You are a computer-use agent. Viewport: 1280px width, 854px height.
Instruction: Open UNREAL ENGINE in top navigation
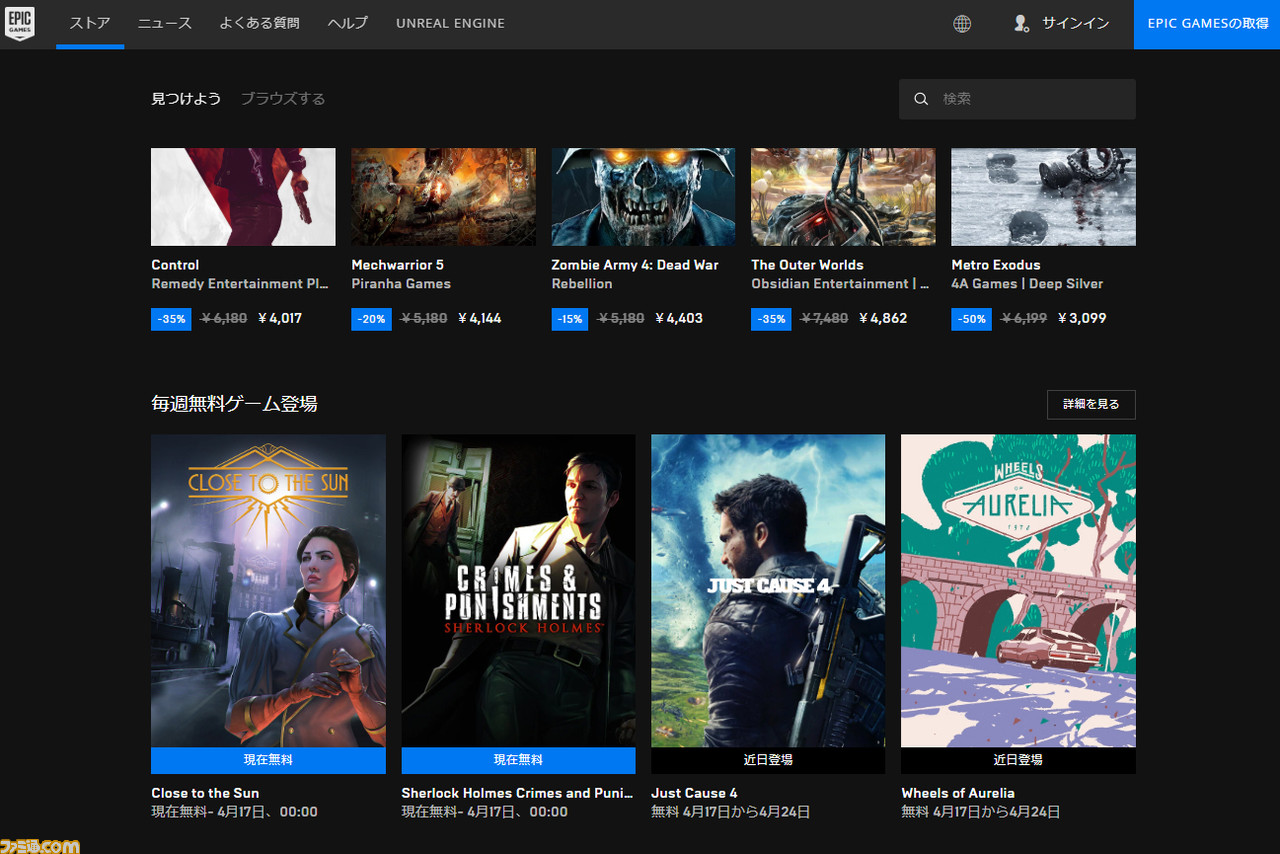point(450,23)
